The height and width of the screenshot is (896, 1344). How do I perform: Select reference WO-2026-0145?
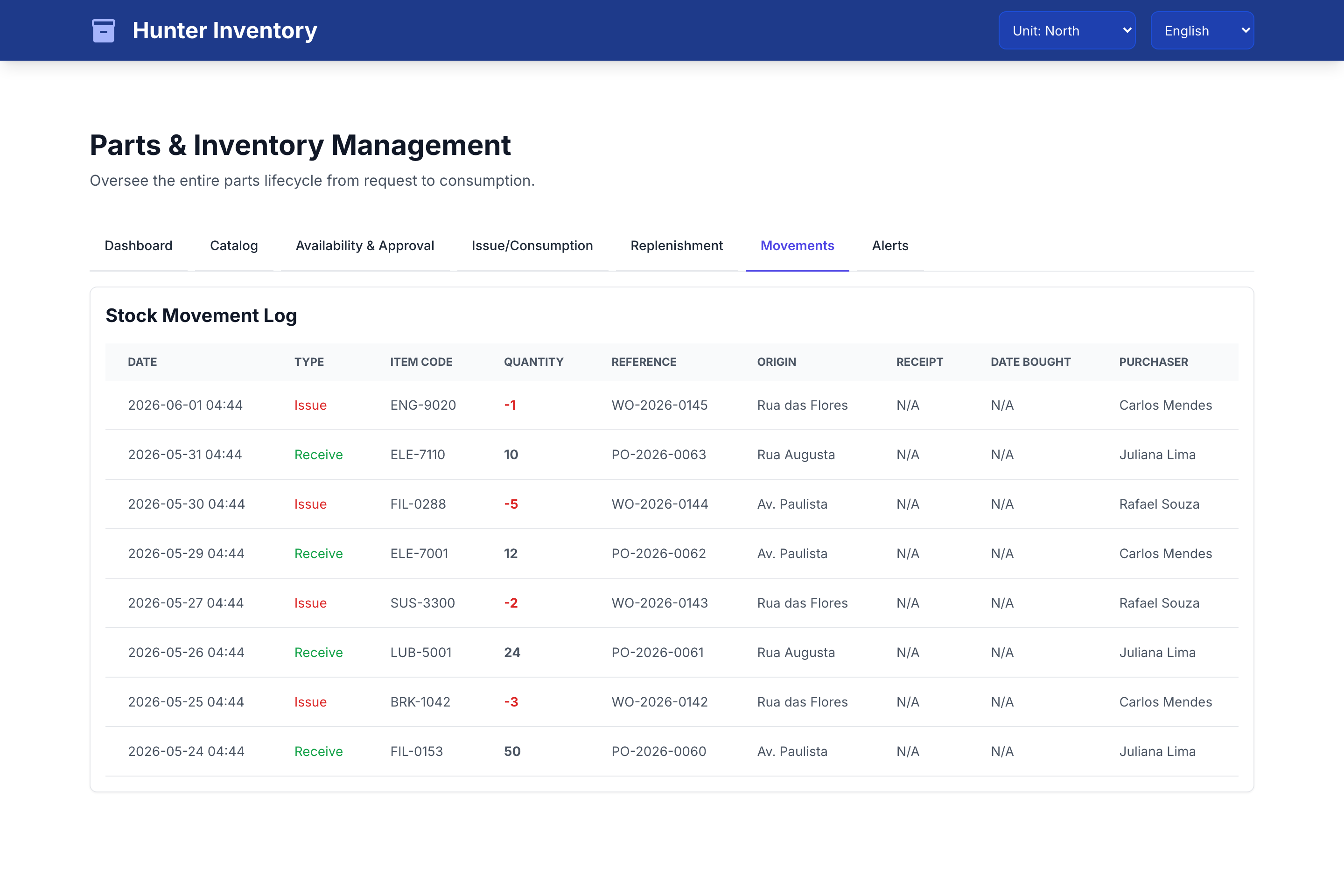tap(659, 405)
